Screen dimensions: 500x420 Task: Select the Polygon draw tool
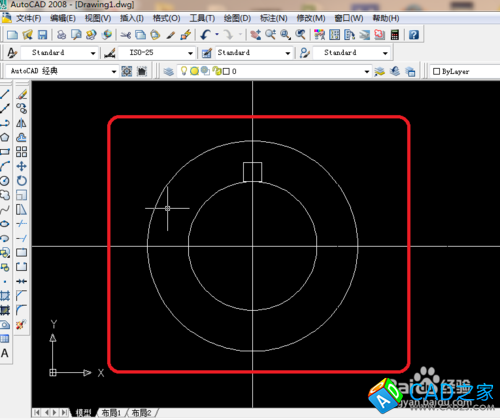pos(5,137)
